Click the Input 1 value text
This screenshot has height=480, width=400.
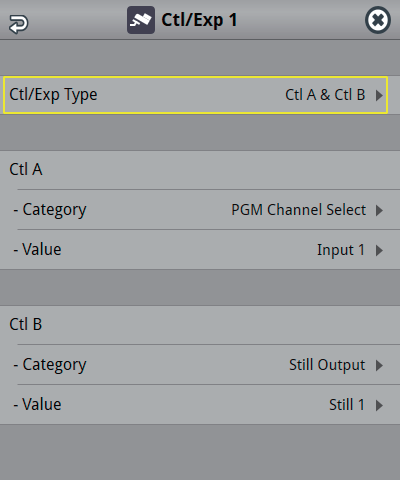(341, 250)
